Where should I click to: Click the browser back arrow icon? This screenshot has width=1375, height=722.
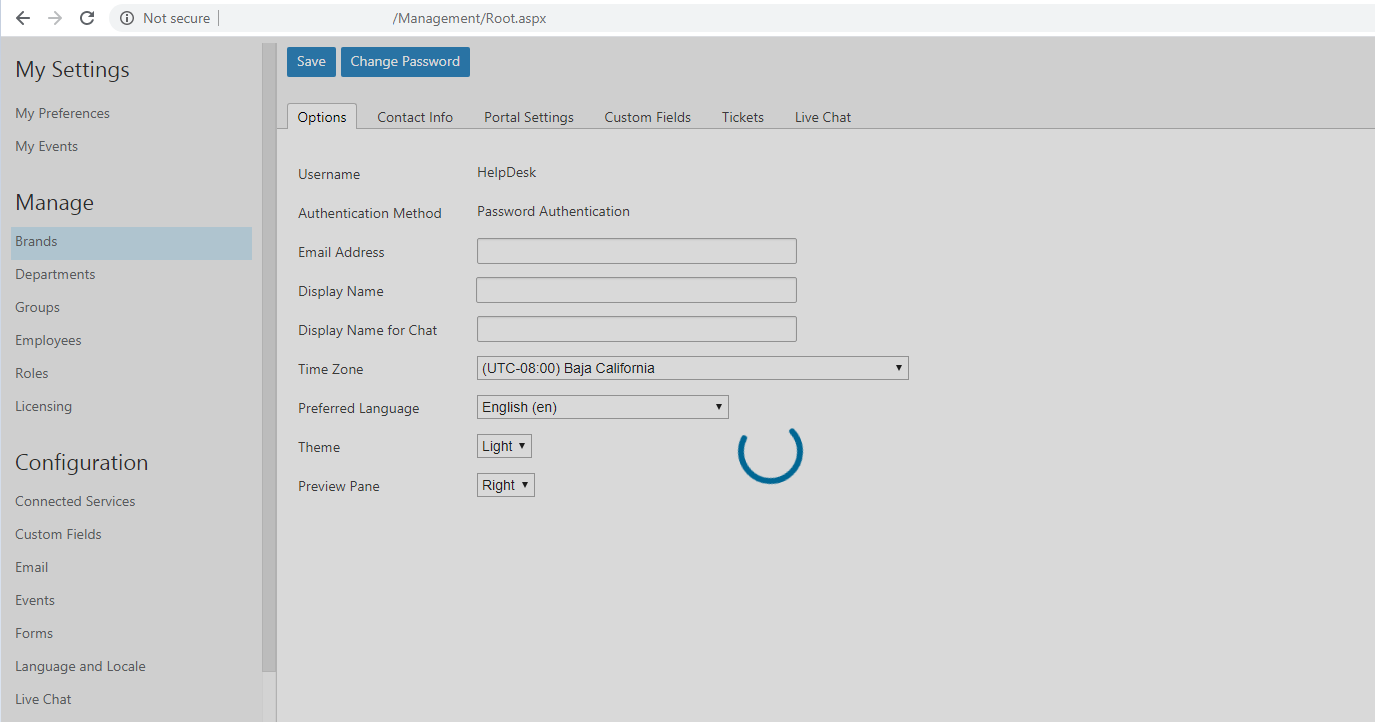[23, 18]
